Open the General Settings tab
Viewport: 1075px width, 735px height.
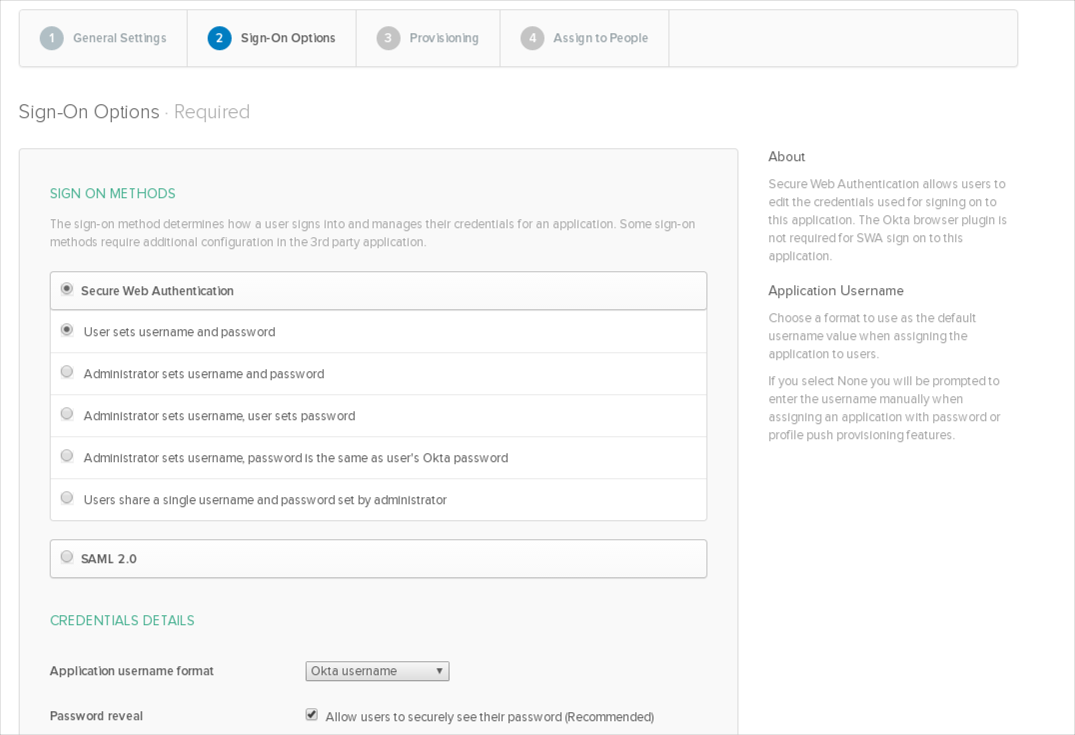[x=119, y=38]
